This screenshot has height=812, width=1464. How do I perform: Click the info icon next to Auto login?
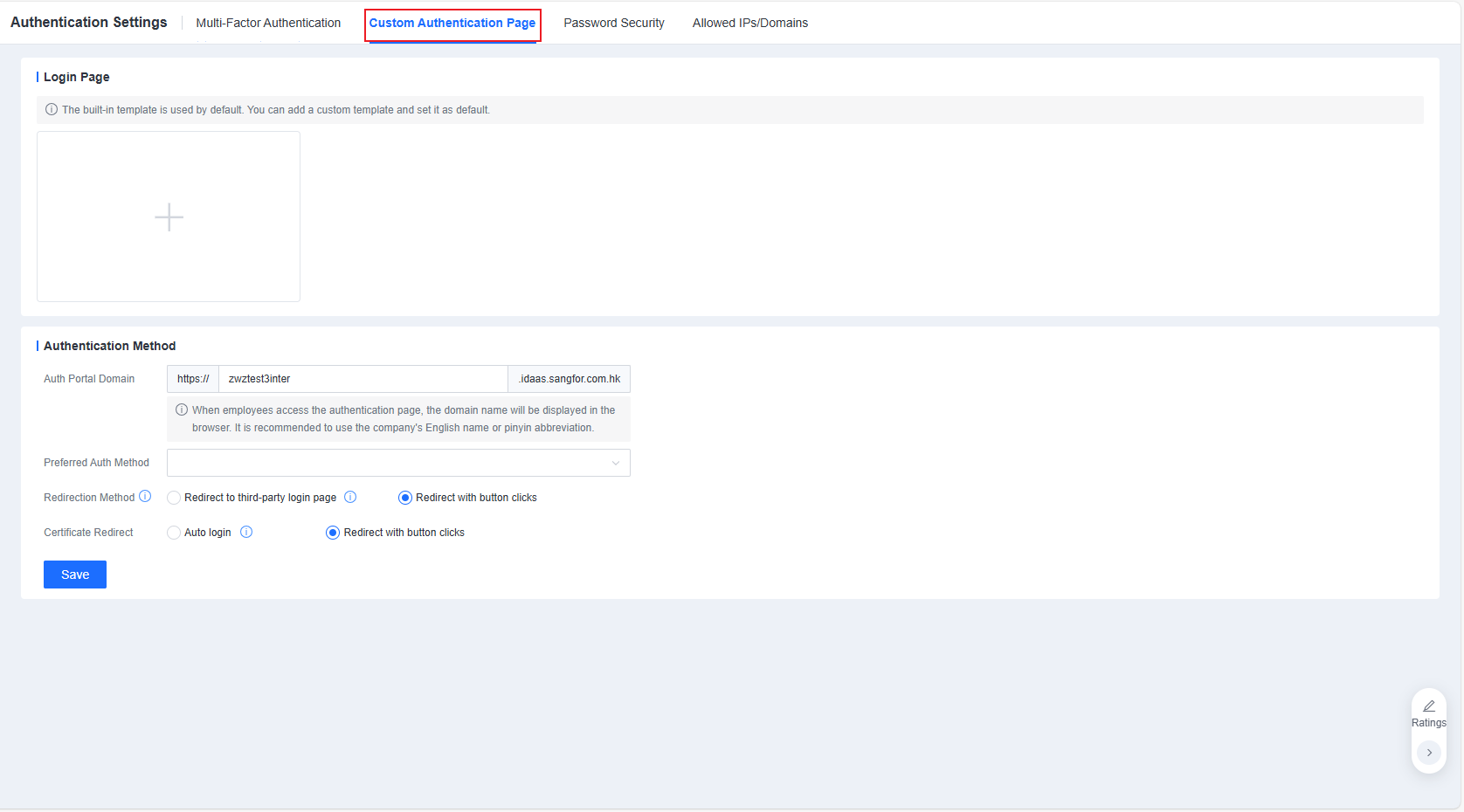246,532
